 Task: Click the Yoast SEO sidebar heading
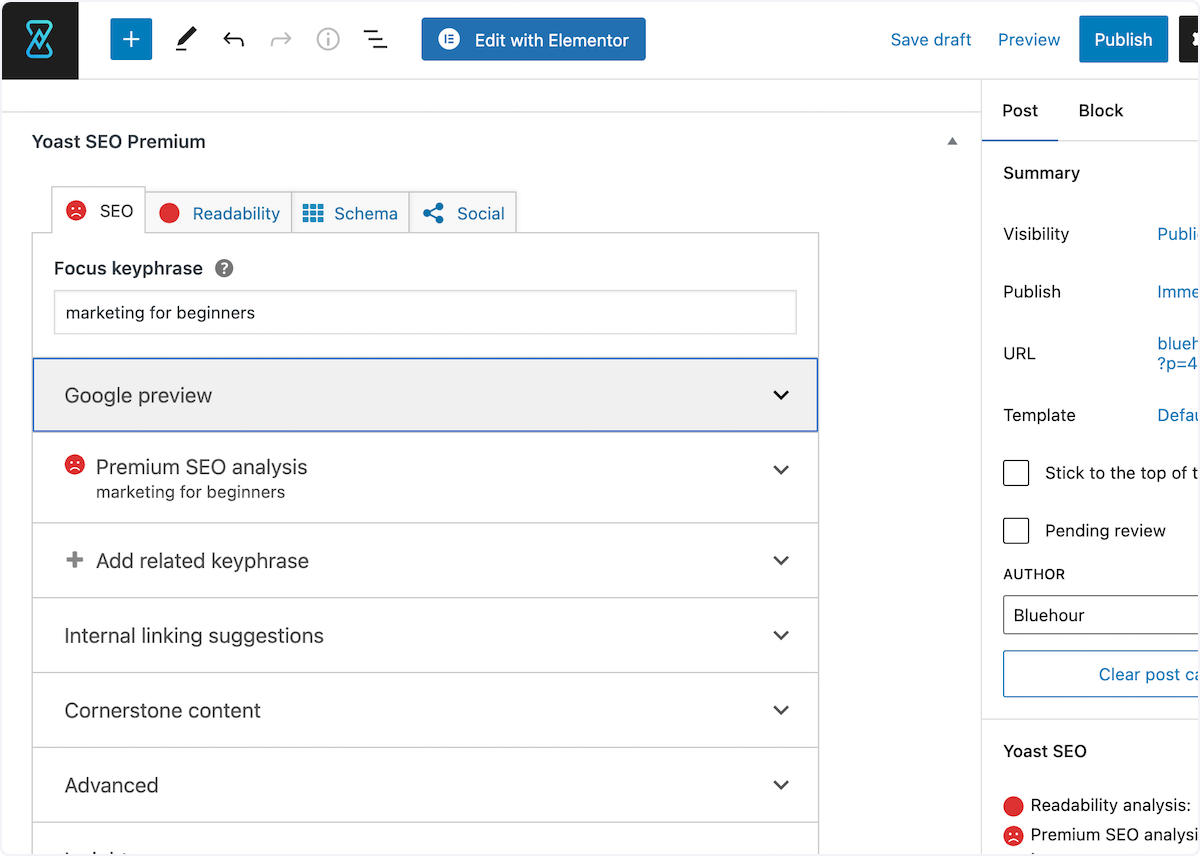(x=1045, y=751)
